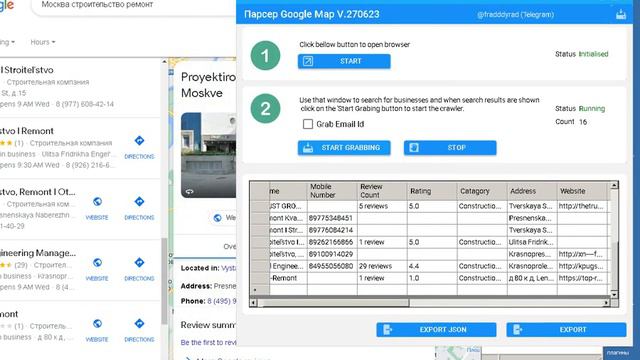Click the Mobile Number column header
The width and height of the screenshot is (640, 360).
click(332, 191)
